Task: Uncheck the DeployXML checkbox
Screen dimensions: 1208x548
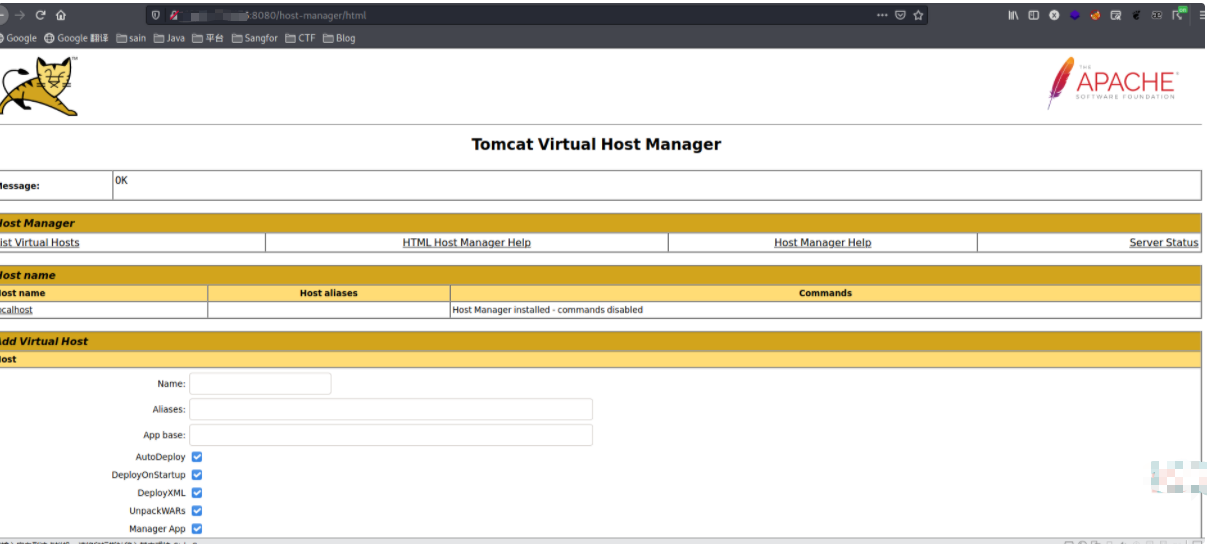Action: click(x=197, y=493)
